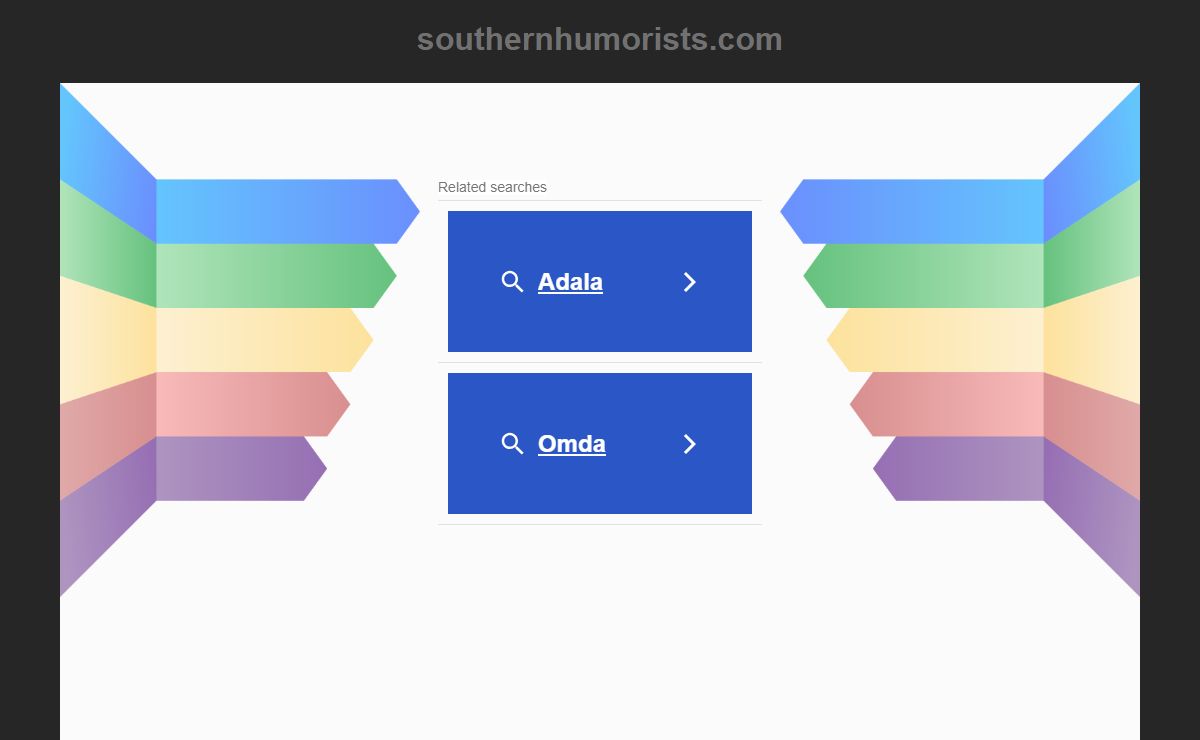Click the left blue arrow banner
This screenshot has height=740, width=1200.
pos(288,211)
